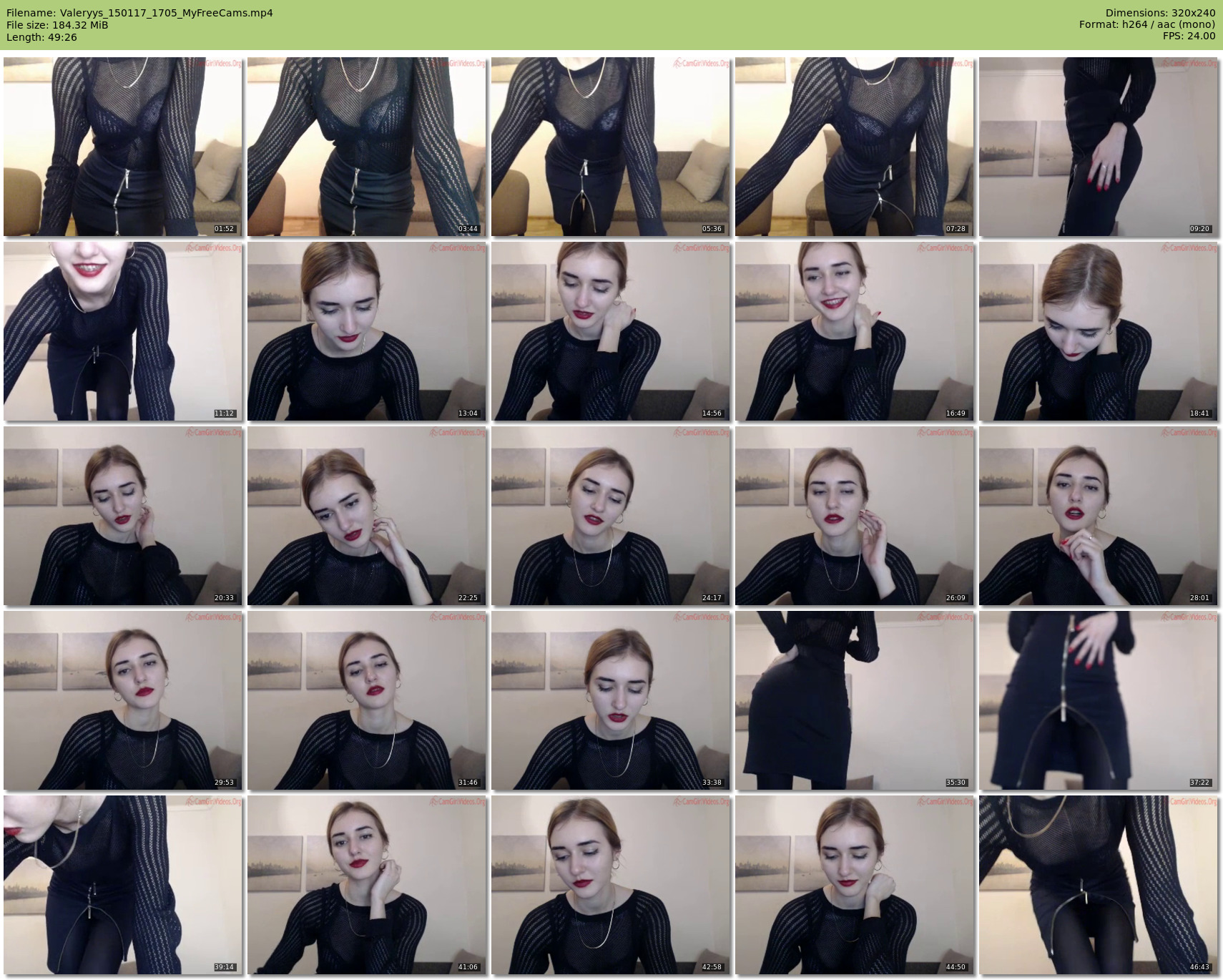Click the Filename text in the header

139,13
